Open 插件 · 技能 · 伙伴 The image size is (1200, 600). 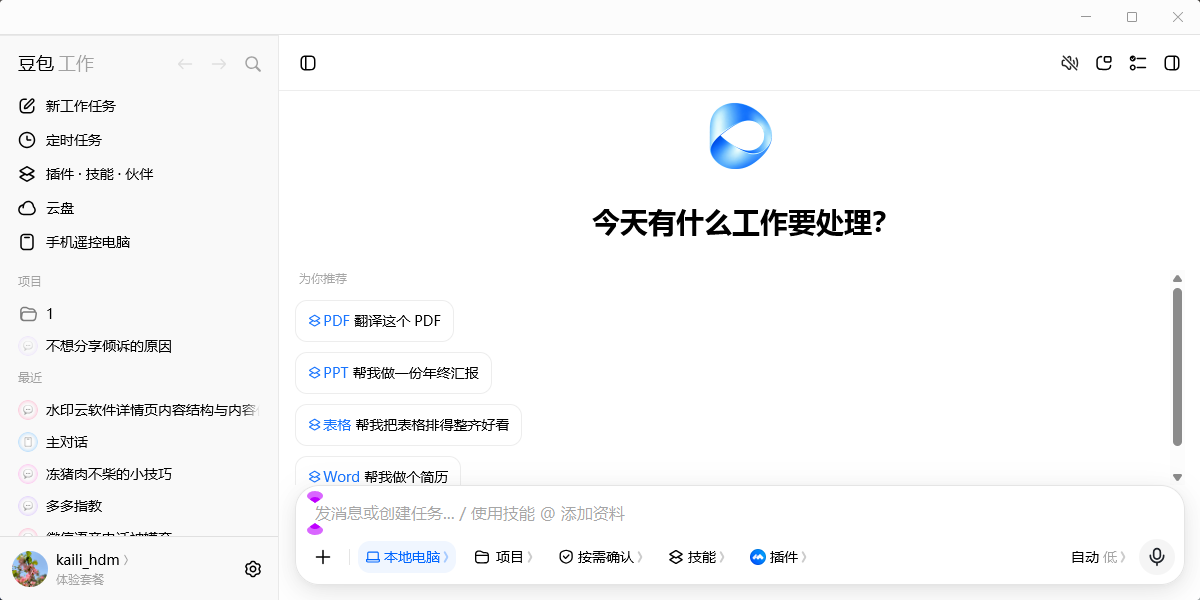(x=139, y=174)
